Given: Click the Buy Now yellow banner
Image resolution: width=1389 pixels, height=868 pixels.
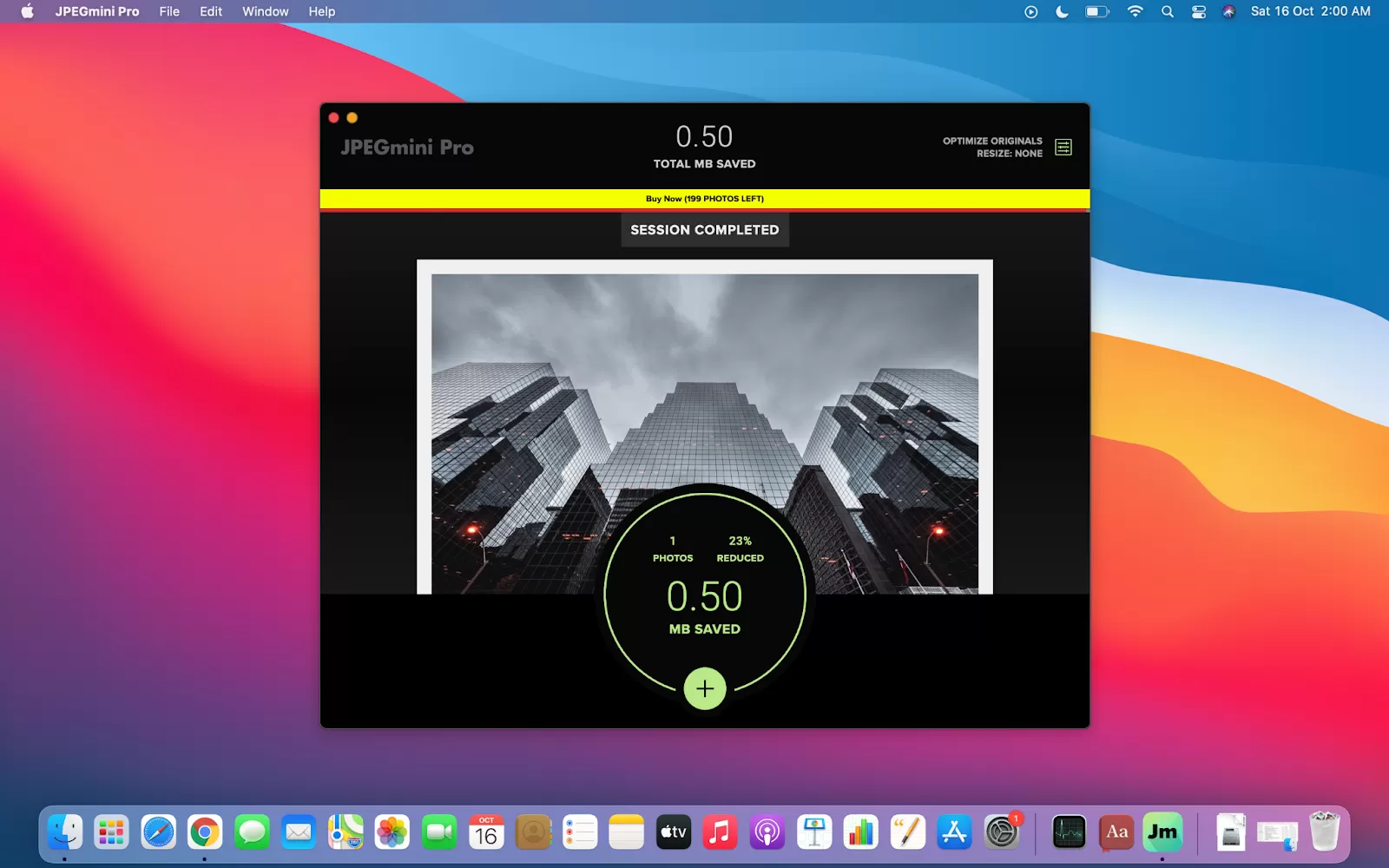Looking at the screenshot, I should pos(704,199).
